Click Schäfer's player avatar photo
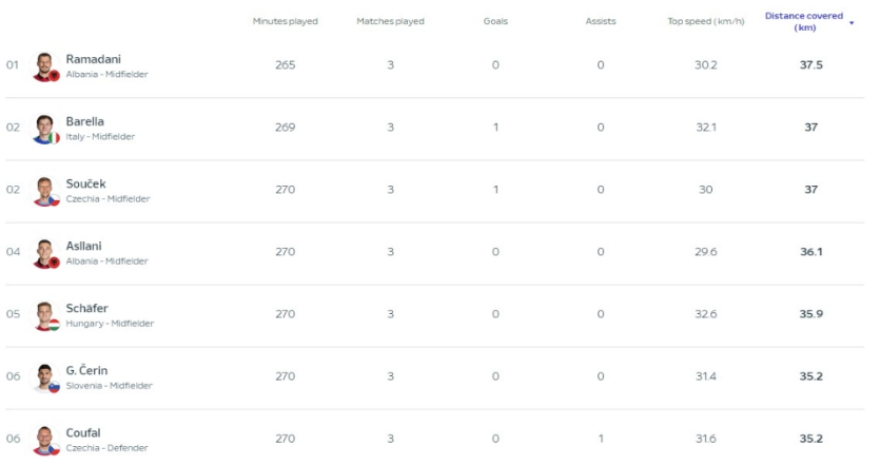 coord(45,315)
